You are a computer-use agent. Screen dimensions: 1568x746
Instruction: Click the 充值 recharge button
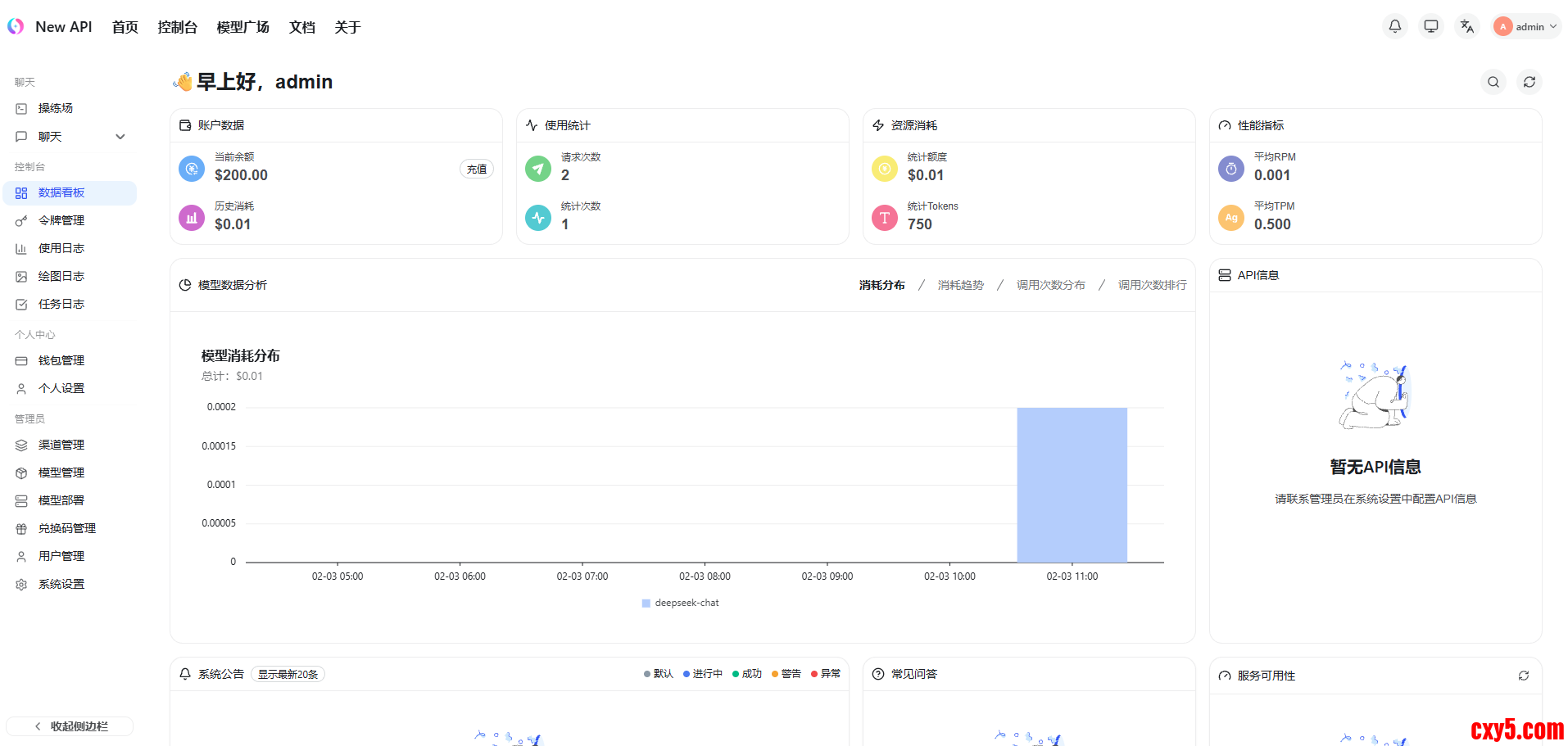click(477, 169)
